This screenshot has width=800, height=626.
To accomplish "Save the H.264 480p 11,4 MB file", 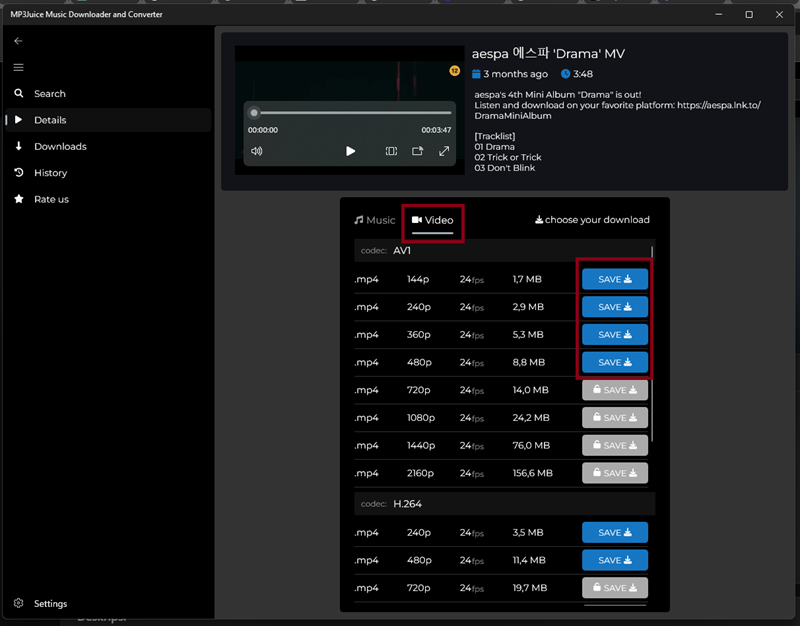I will [615, 560].
